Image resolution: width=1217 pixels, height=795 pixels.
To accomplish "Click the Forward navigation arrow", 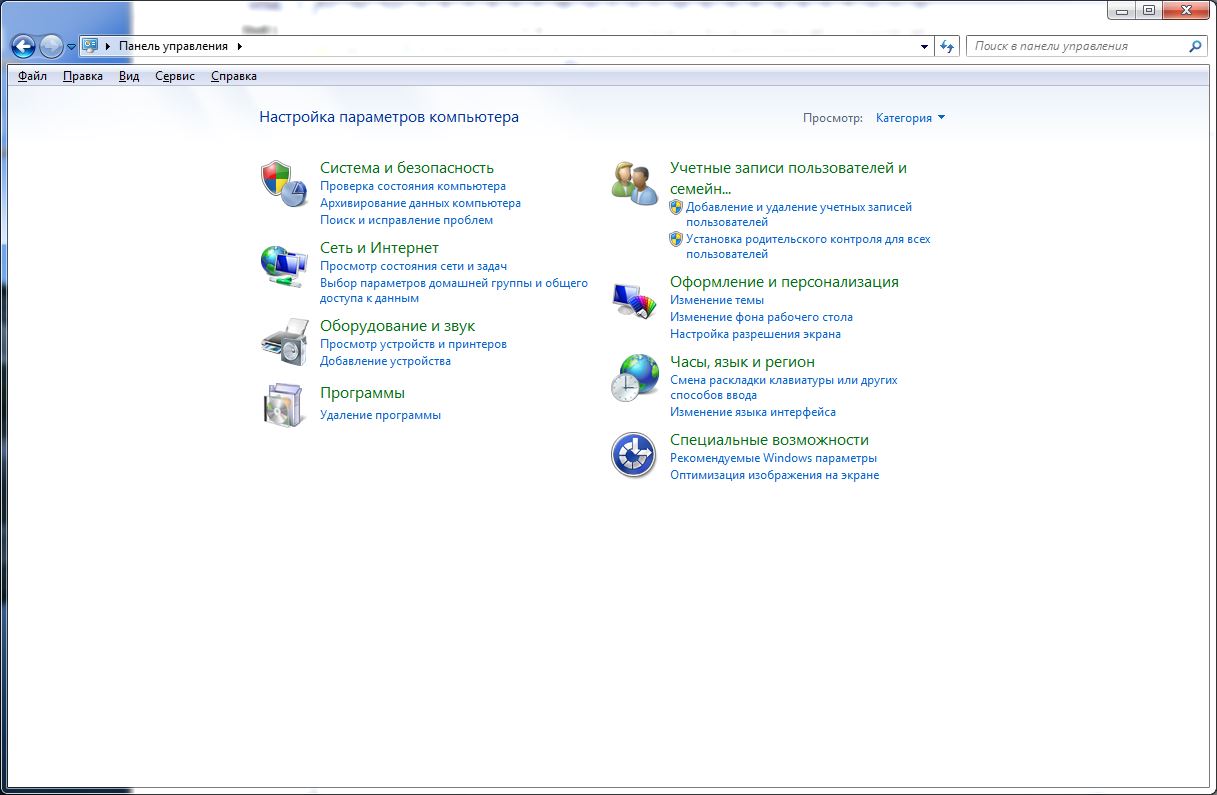I will (x=51, y=46).
